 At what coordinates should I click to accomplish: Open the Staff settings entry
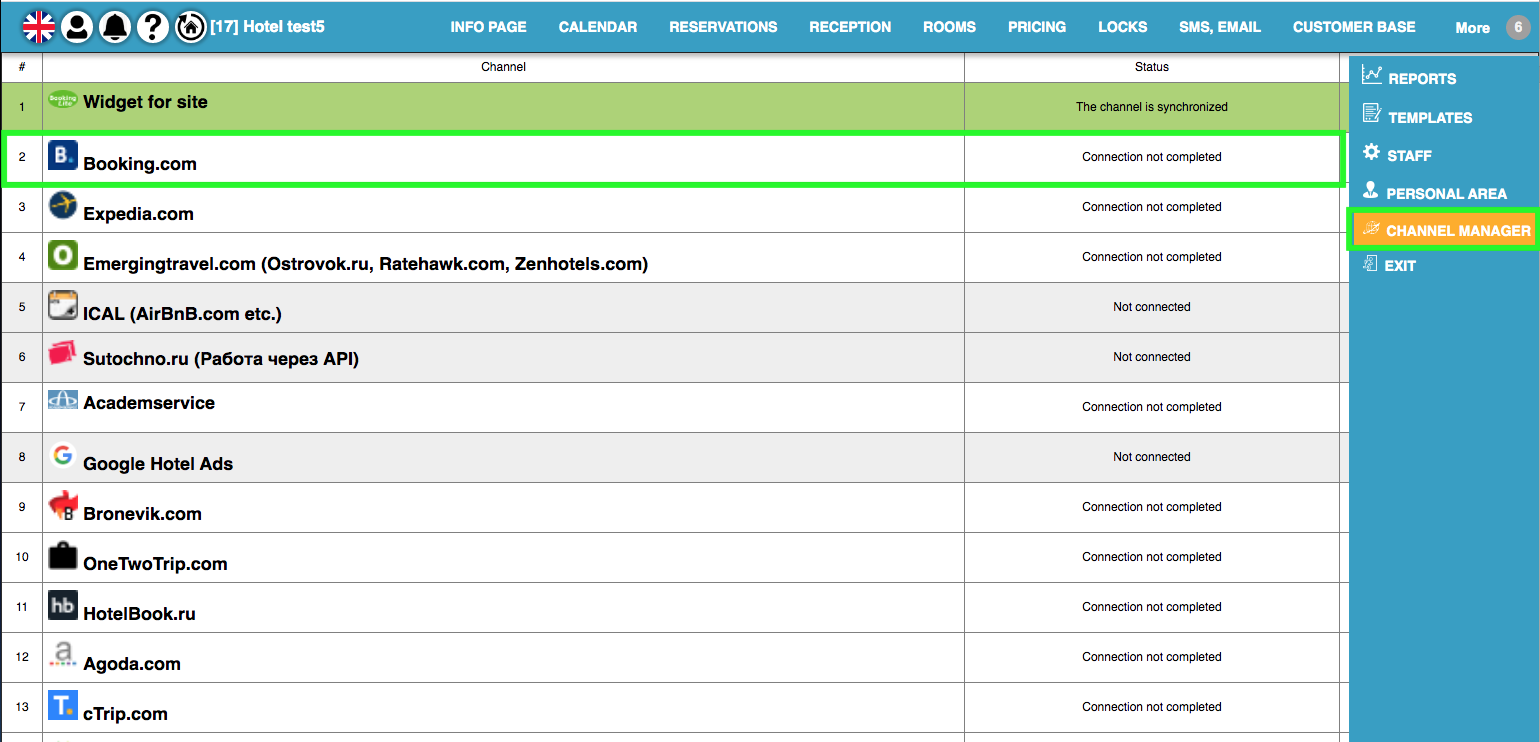point(1409,155)
